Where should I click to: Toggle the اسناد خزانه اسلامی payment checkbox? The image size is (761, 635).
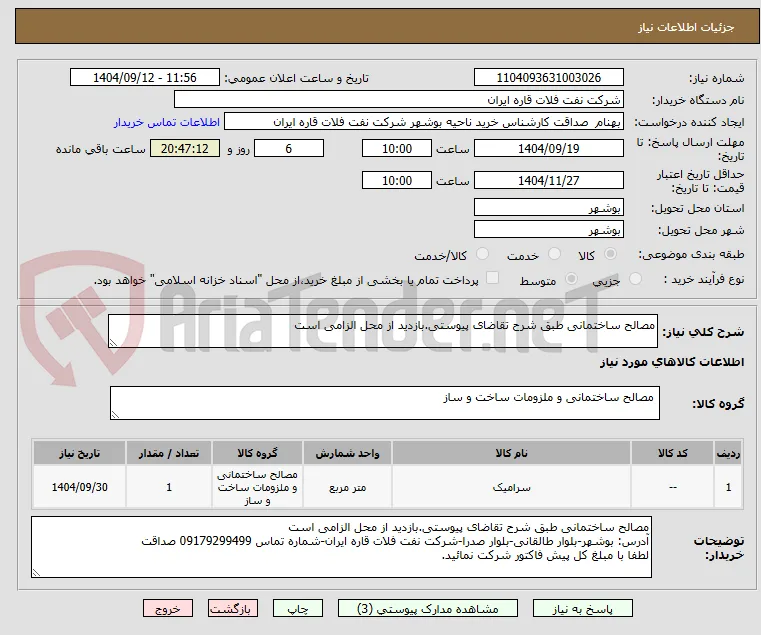[x=493, y=278]
